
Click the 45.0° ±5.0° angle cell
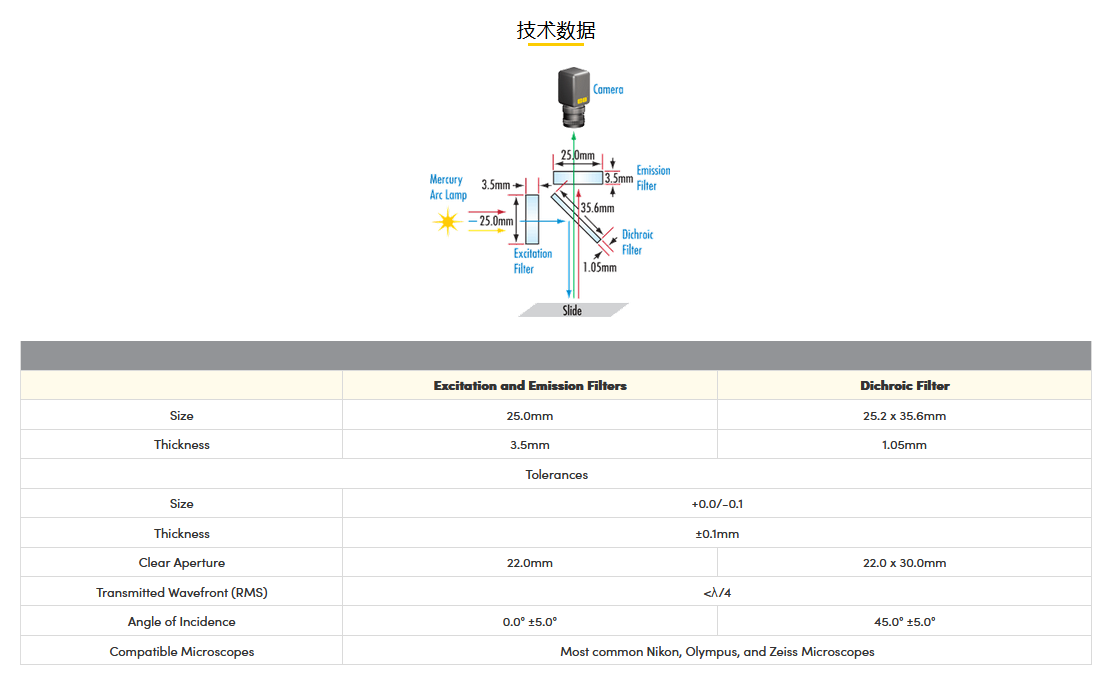904,622
